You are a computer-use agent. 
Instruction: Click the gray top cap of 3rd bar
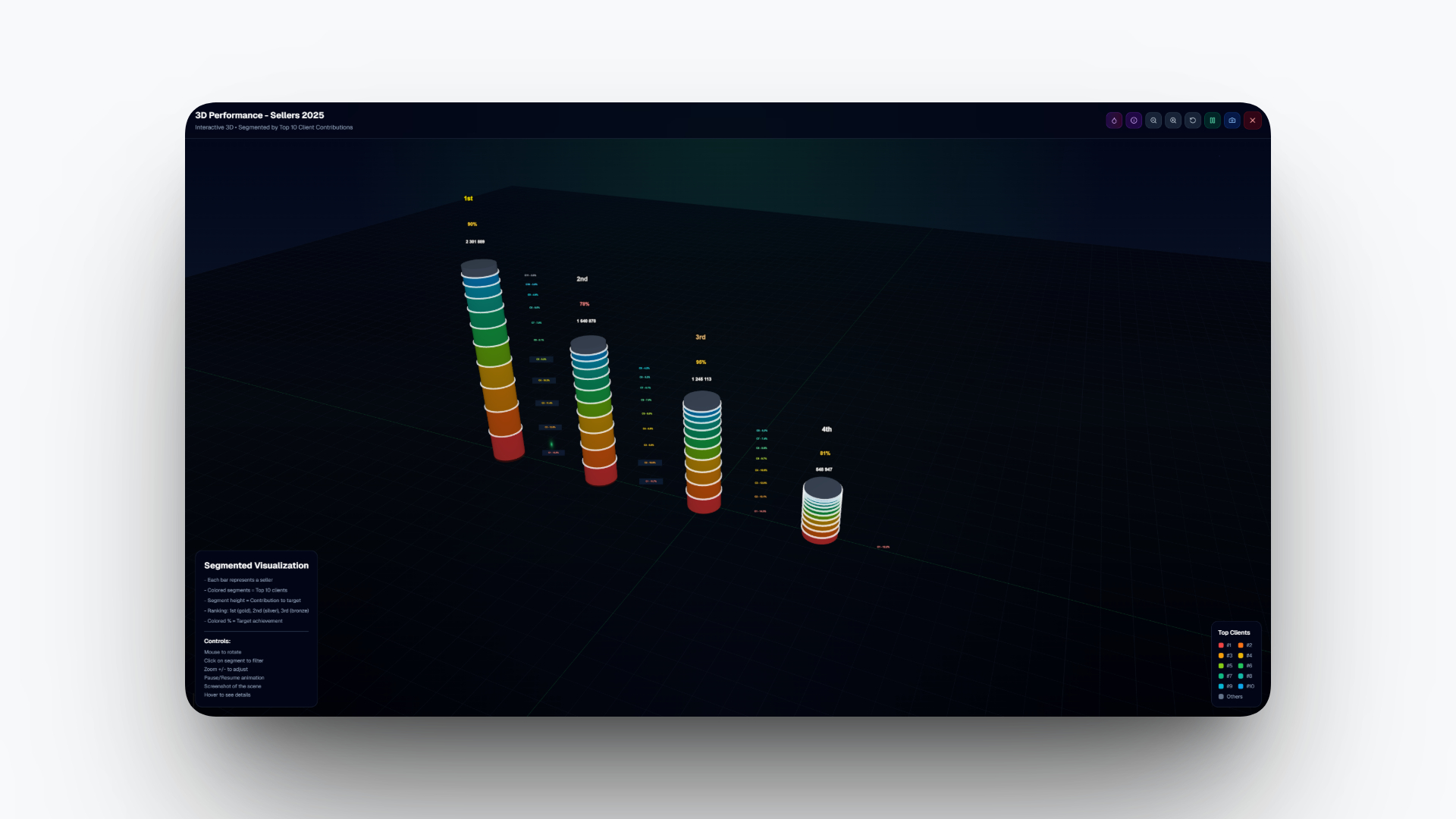(702, 400)
